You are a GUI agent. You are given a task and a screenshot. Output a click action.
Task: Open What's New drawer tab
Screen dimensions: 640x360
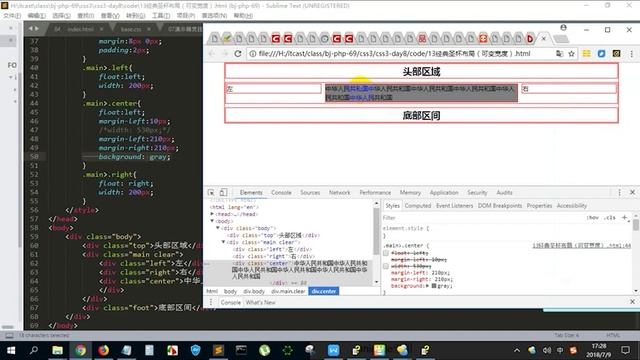point(260,302)
